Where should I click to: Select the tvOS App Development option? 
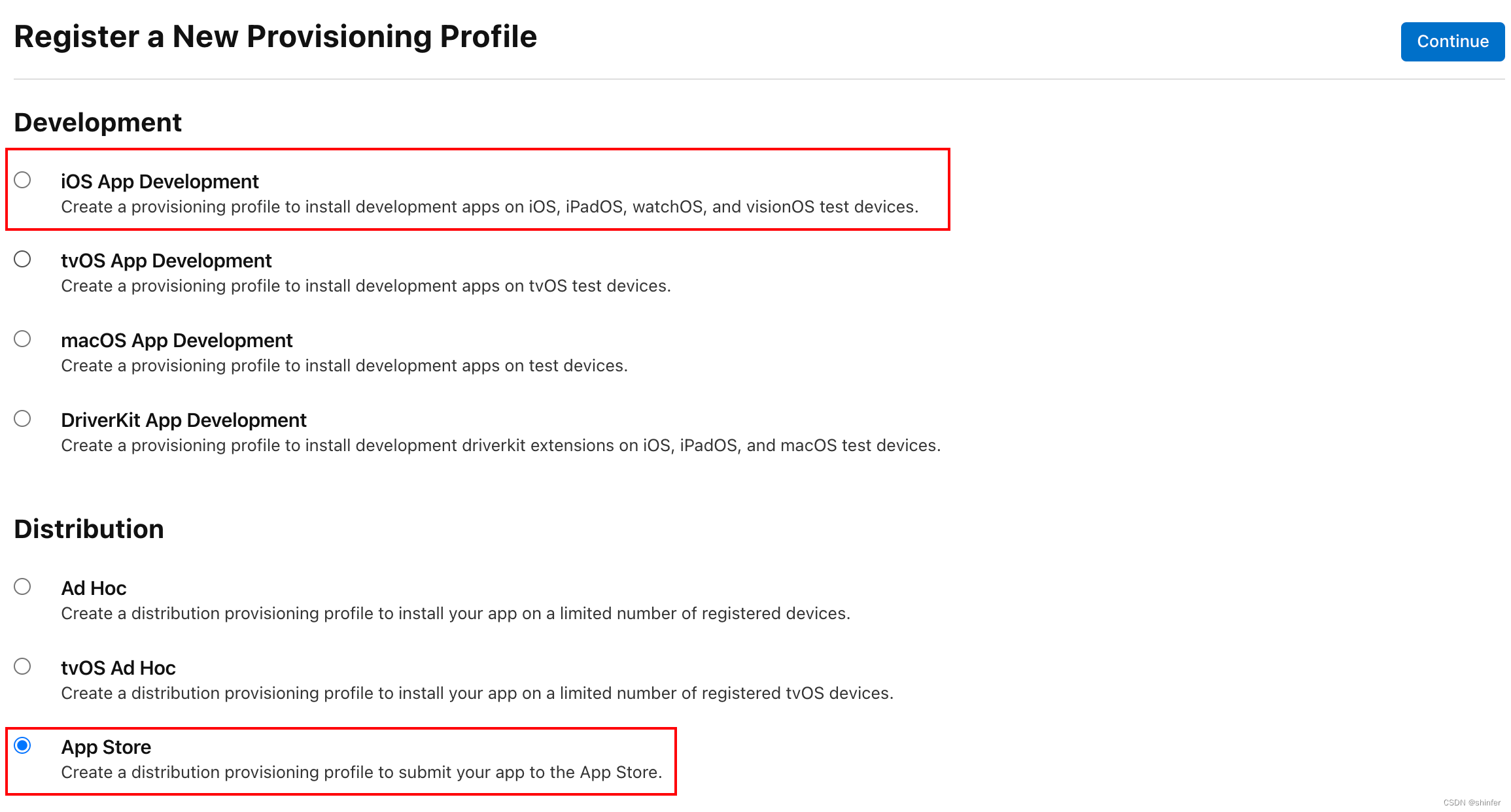23,259
